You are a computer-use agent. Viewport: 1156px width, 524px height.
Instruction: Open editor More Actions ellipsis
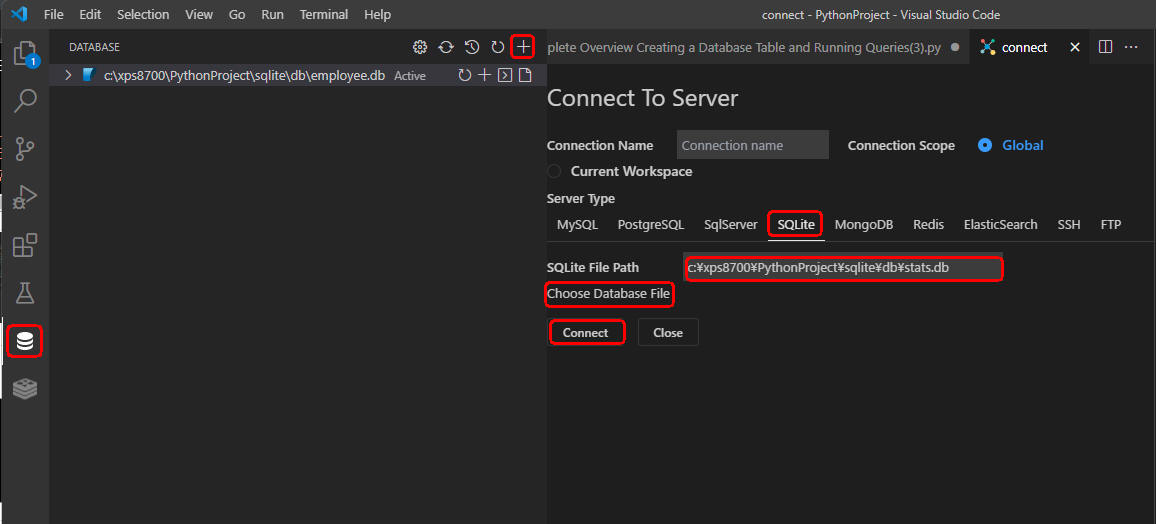pos(1131,47)
